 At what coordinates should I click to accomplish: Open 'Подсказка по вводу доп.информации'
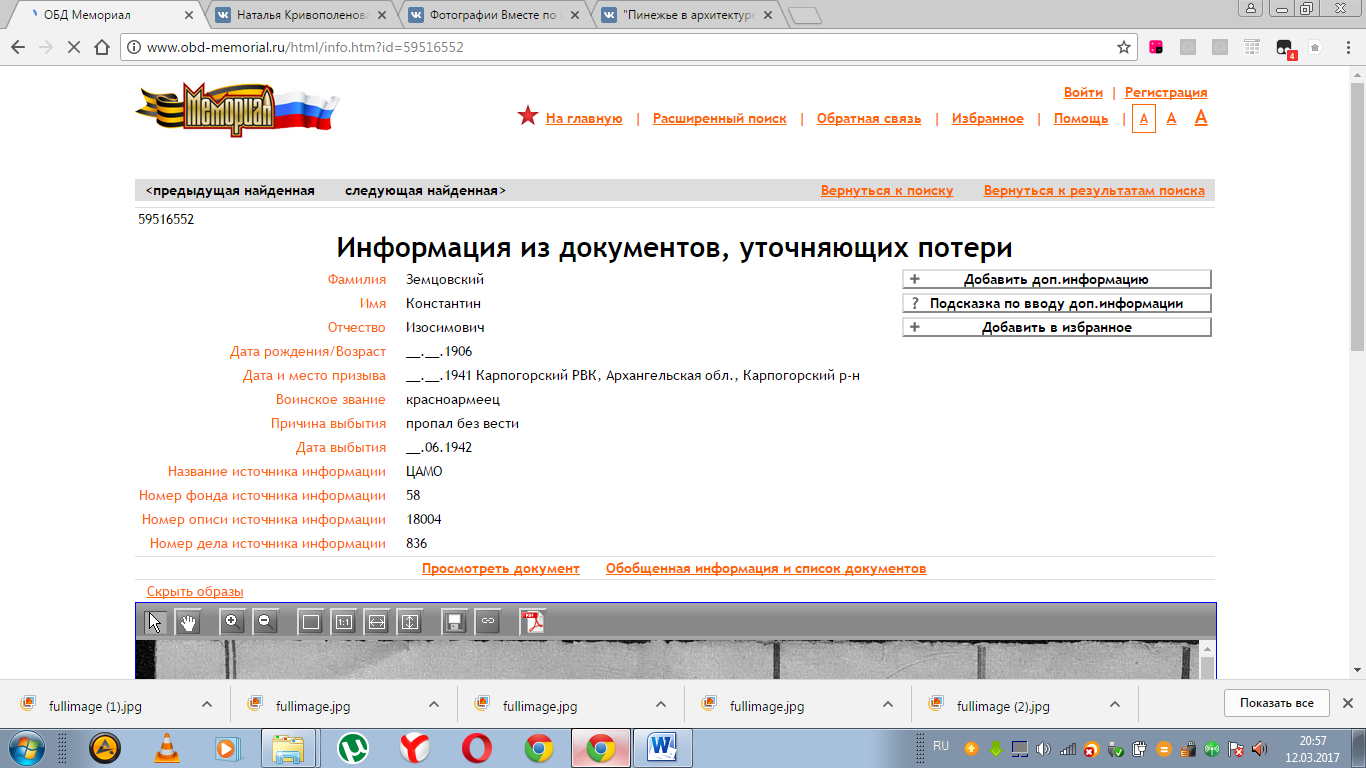(1057, 303)
